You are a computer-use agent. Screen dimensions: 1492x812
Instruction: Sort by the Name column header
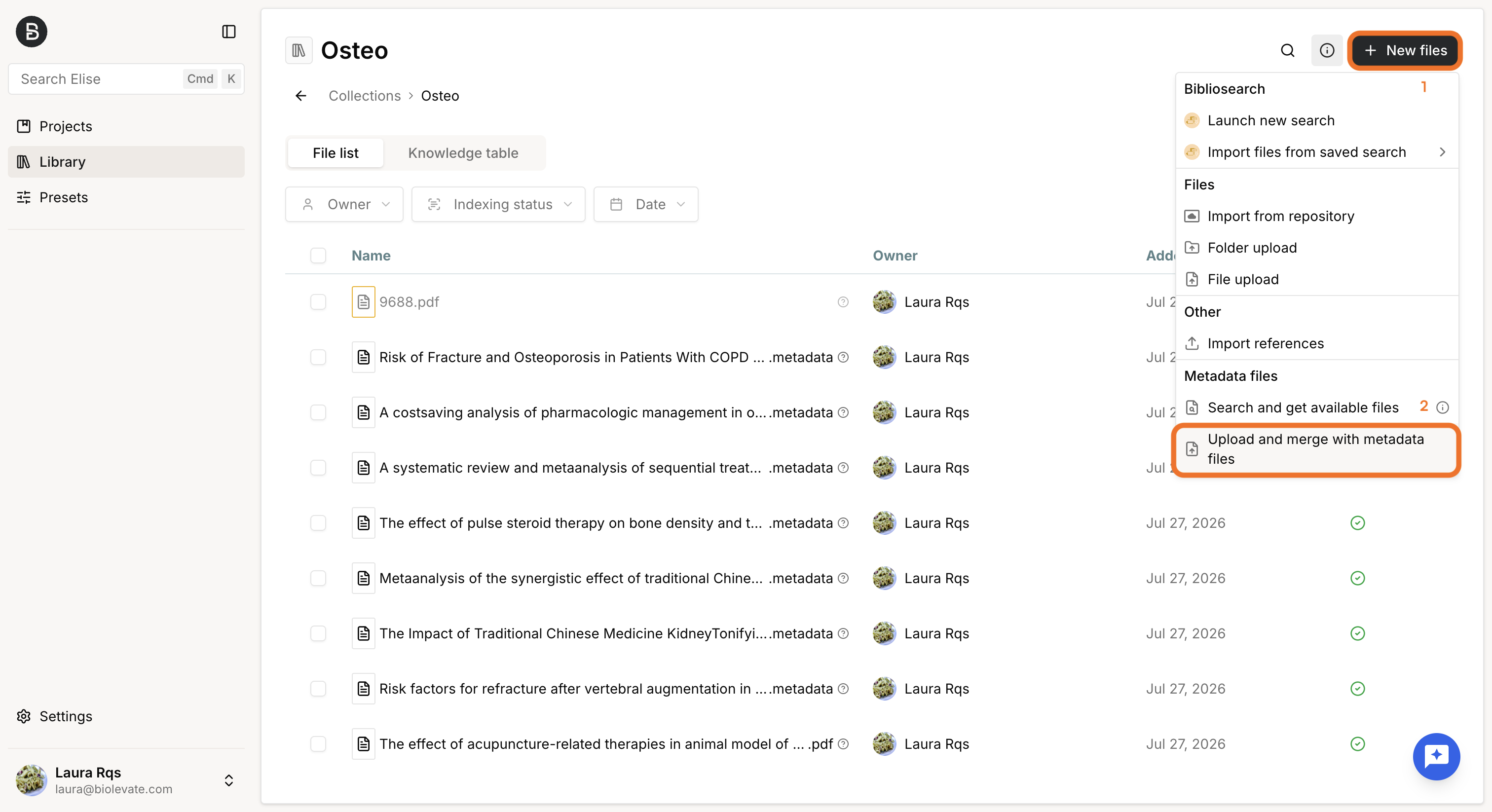371,256
